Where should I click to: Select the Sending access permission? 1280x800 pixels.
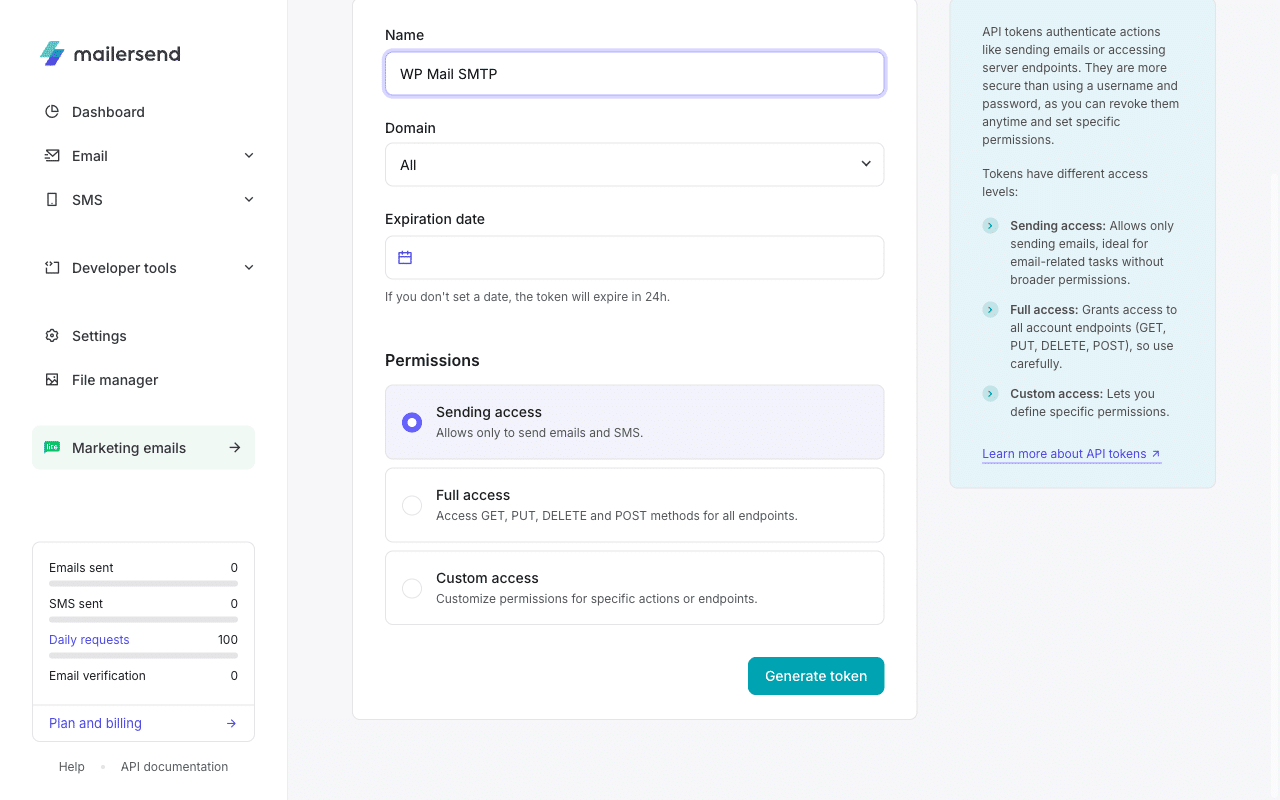pyautogui.click(x=412, y=422)
